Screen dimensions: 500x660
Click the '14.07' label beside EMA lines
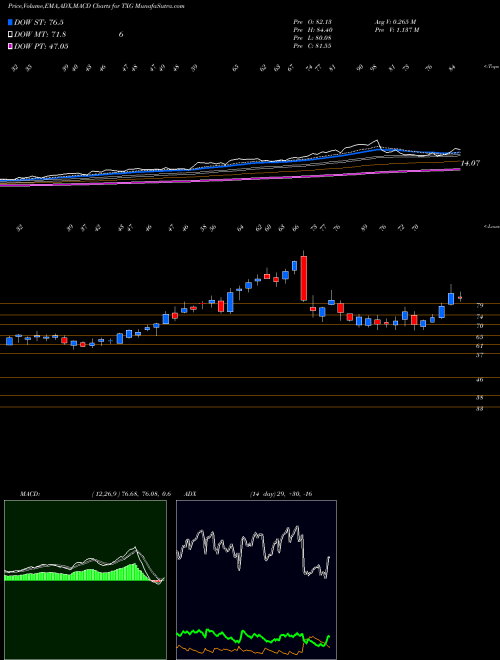coord(470,163)
